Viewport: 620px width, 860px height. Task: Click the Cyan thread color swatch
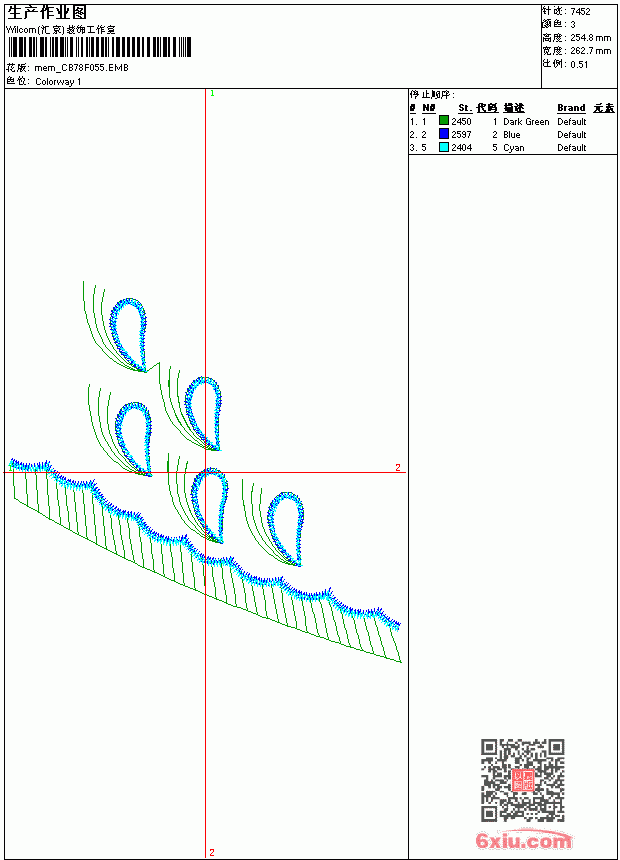[x=444, y=147]
